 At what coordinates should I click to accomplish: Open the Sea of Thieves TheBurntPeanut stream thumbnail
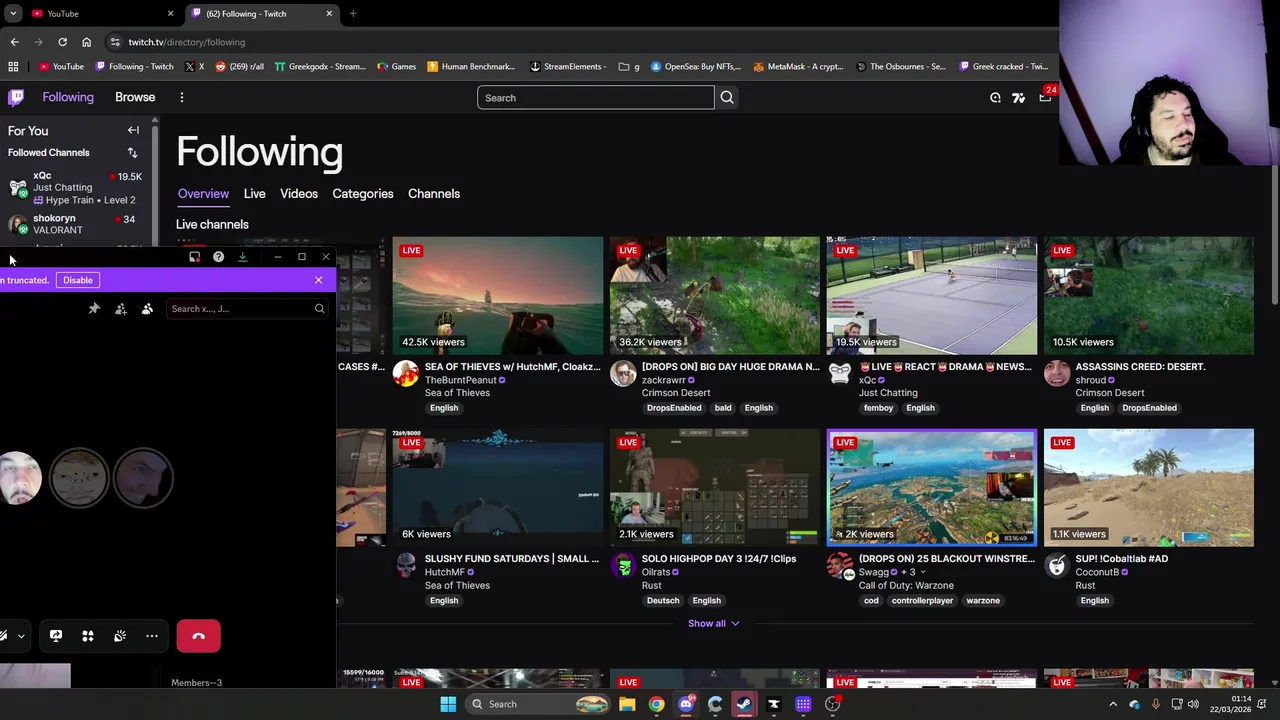(x=498, y=296)
